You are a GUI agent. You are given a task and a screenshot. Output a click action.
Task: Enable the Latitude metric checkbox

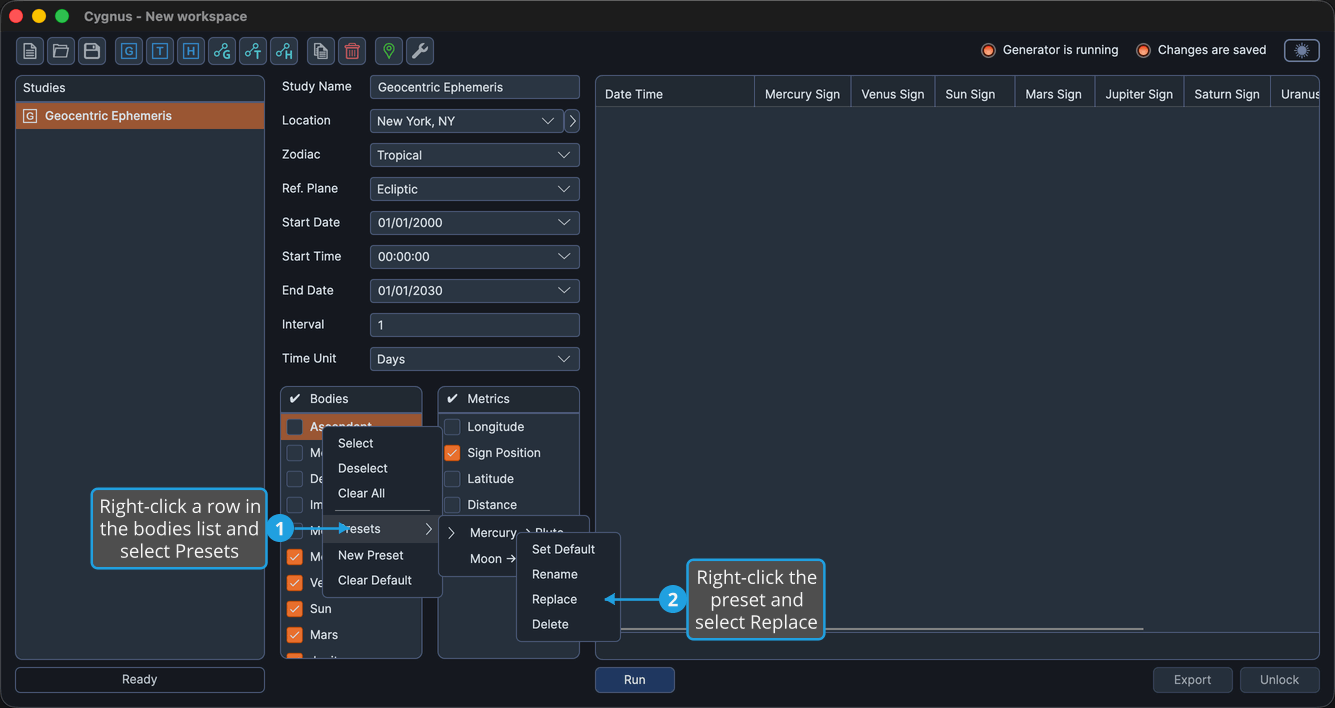pos(452,479)
